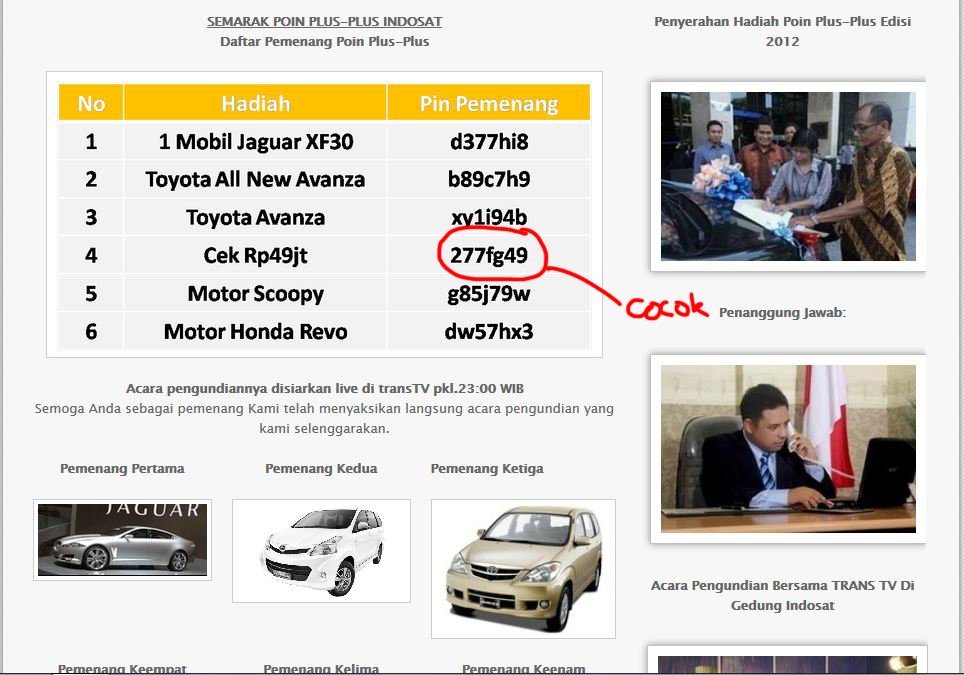Click row number 2 in the table
Viewport: 964px width, 675px height.
click(91, 179)
